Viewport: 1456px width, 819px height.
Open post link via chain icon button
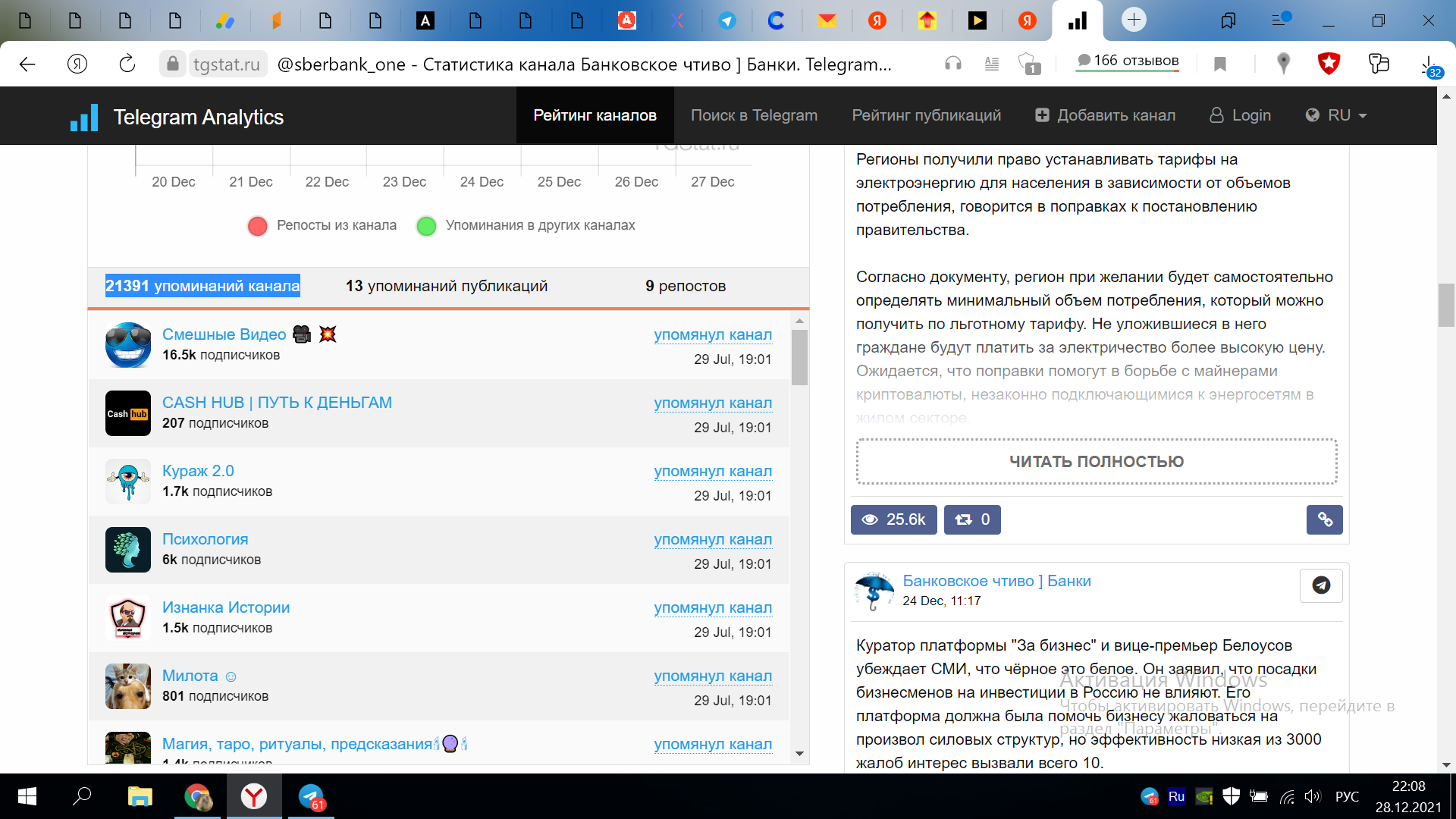(1324, 519)
